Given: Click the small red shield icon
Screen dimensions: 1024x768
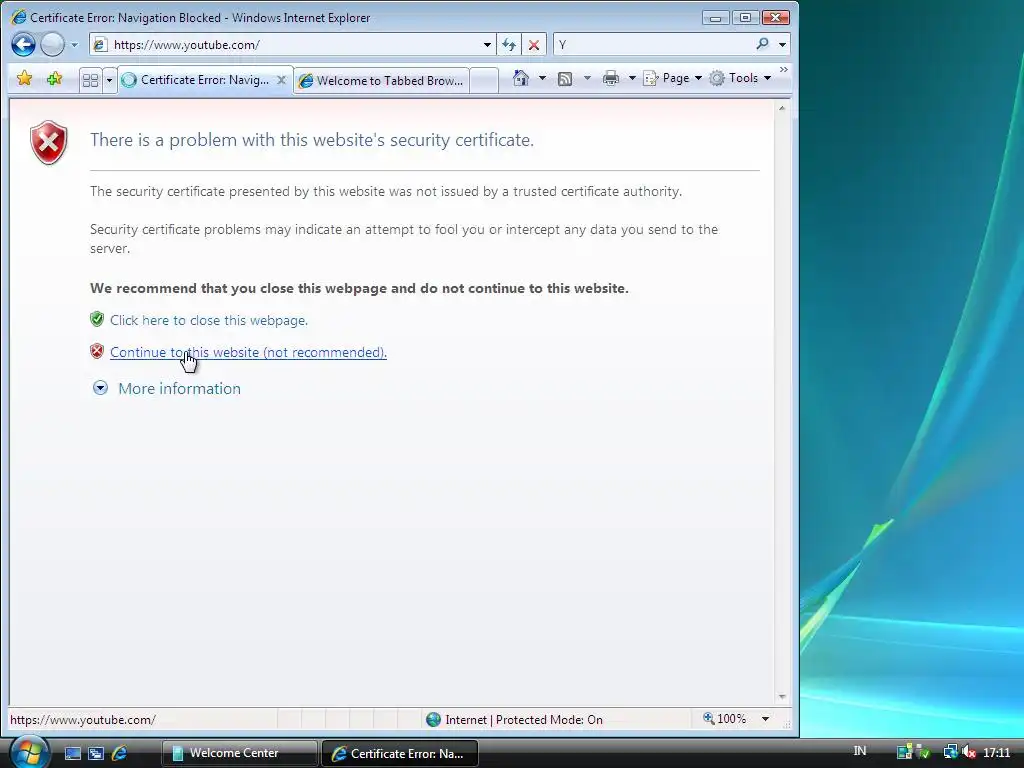Looking at the screenshot, I should coord(97,351).
